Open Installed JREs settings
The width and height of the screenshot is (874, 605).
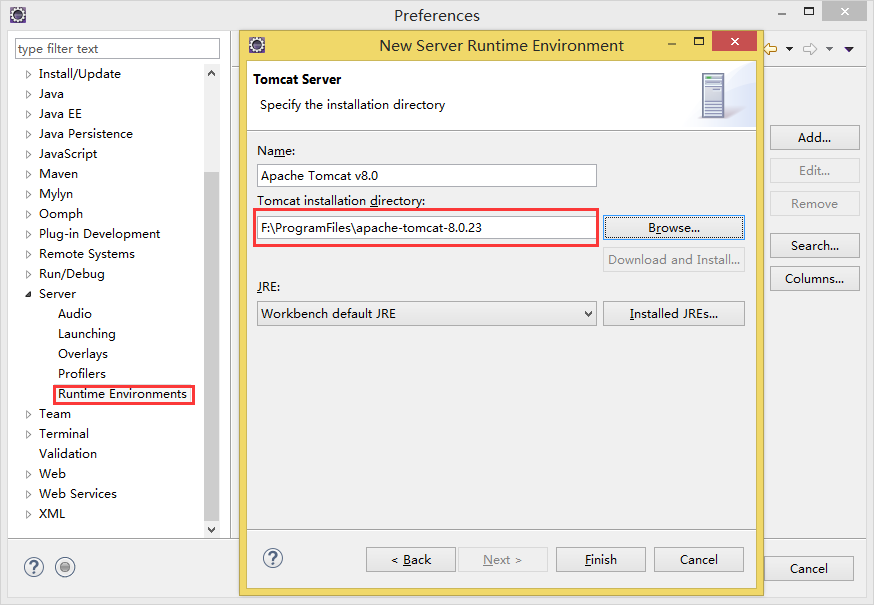[674, 313]
